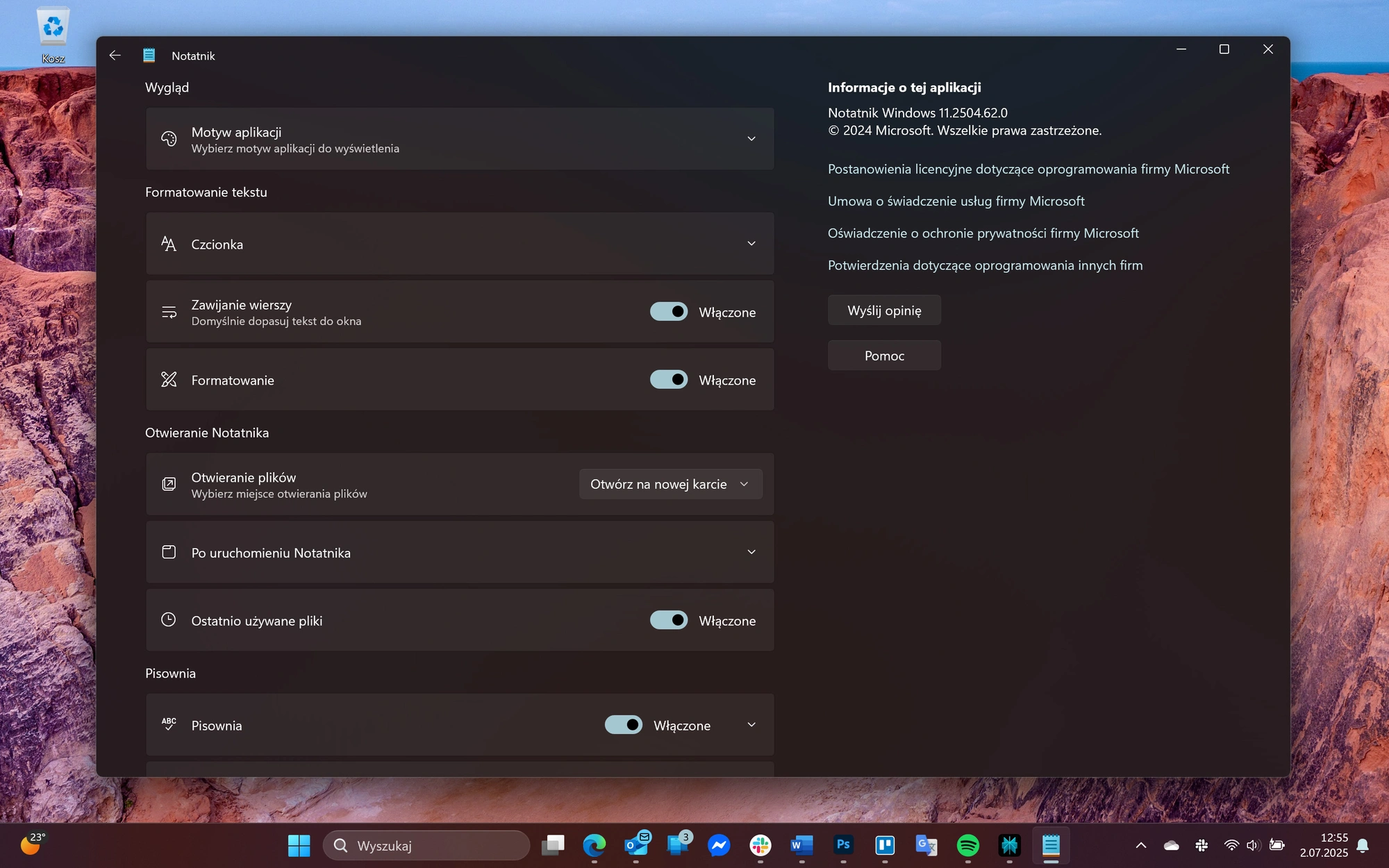This screenshot has width=1389, height=868.
Task: Toggle the Ostatnio używane pliki switch
Action: coord(669,620)
